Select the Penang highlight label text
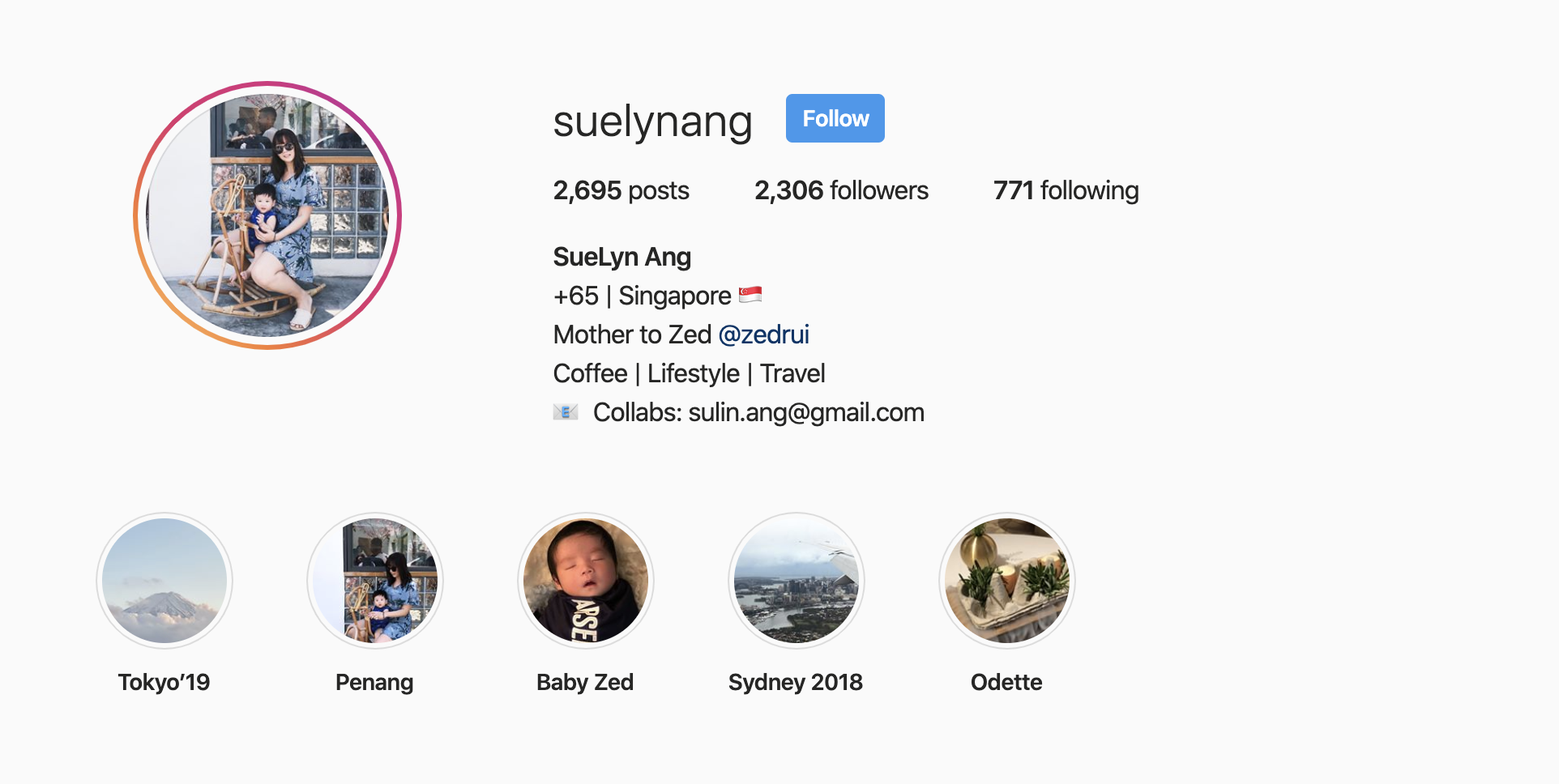The height and width of the screenshot is (784, 1559). (374, 682)
